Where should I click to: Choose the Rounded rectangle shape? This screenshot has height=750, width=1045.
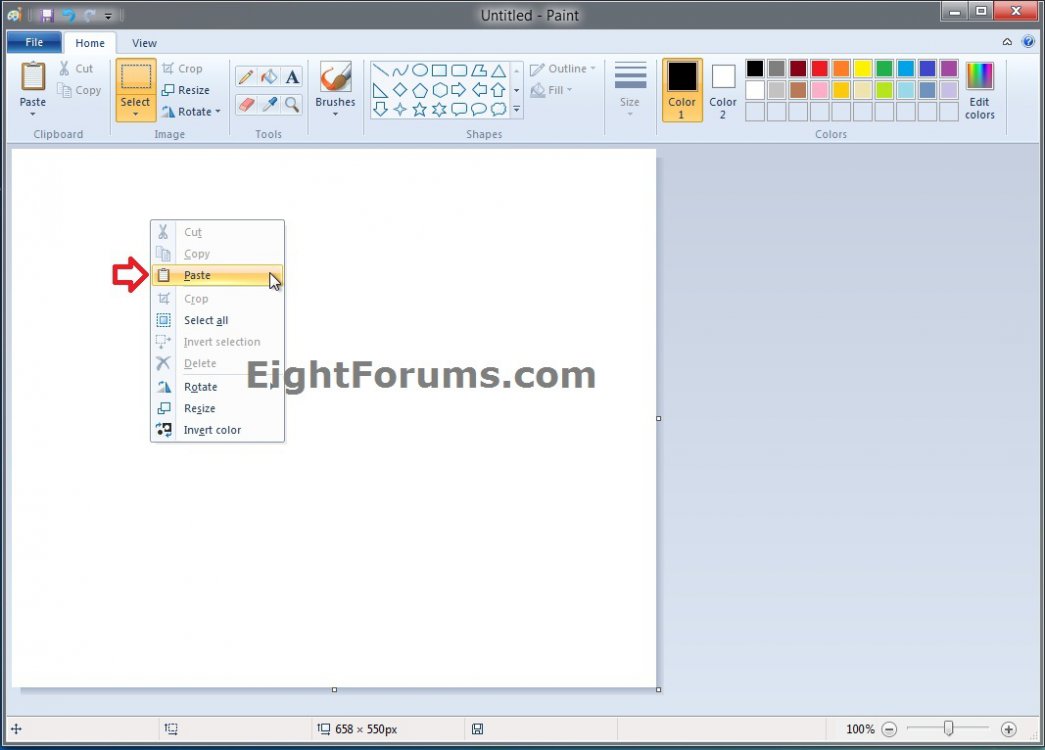(459, 71)
